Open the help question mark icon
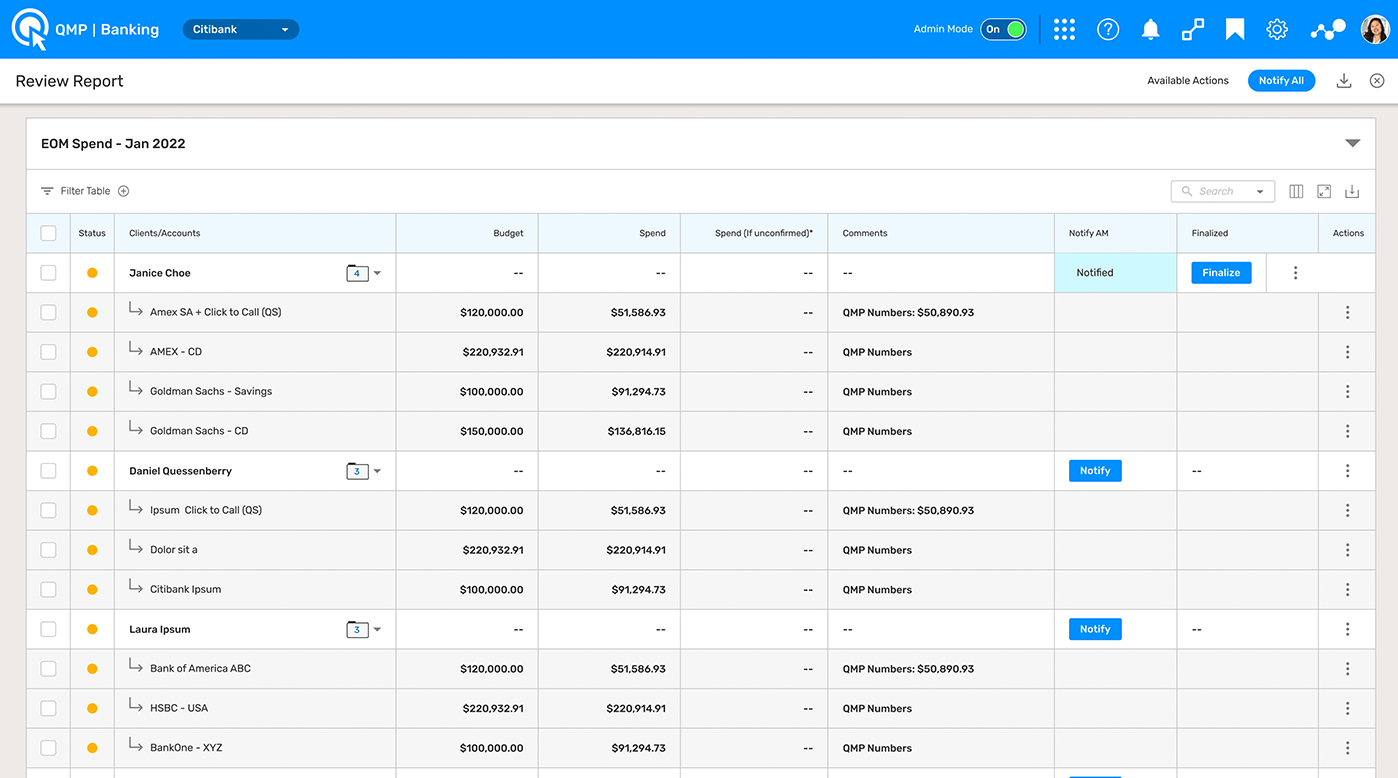The height and width of the screenshot is (778, 1398). 1108,29
